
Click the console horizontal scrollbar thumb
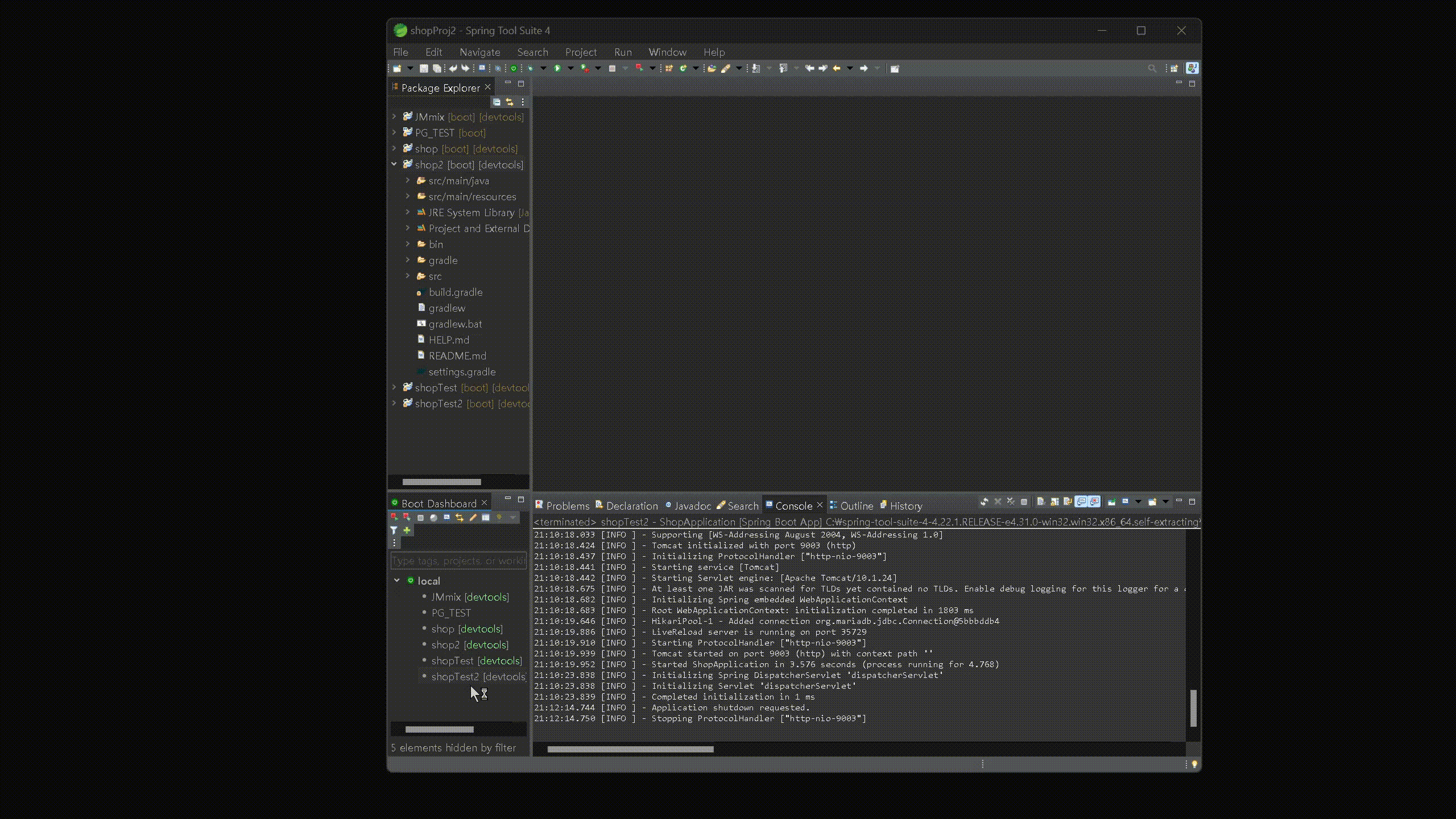coord(630,749)
